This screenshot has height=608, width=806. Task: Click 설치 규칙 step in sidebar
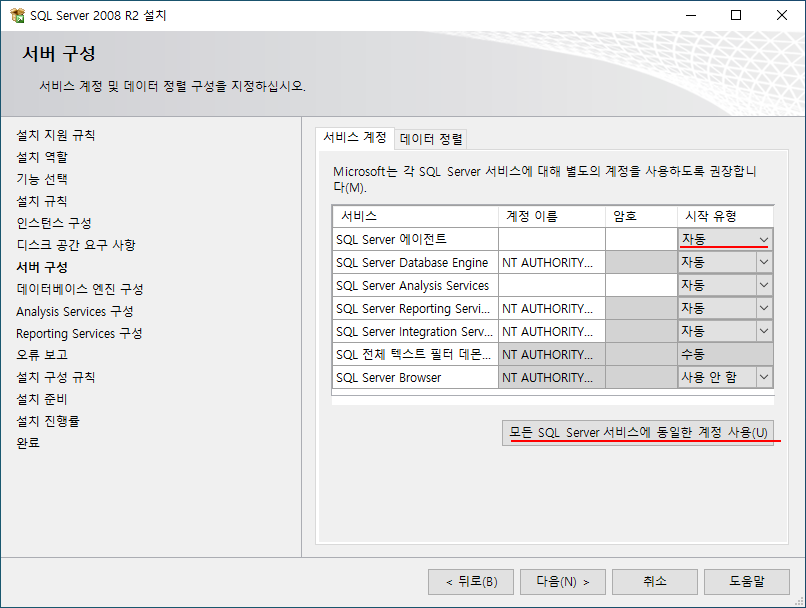[42, 201]
